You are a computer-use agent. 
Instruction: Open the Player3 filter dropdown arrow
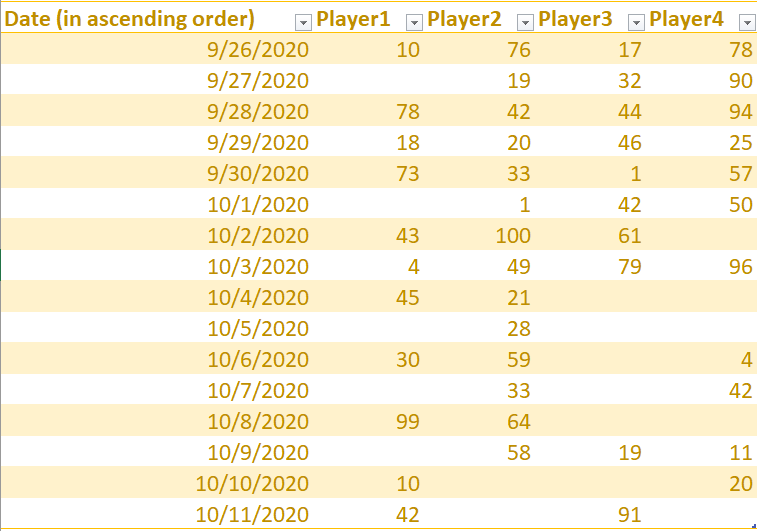(636, 21)
